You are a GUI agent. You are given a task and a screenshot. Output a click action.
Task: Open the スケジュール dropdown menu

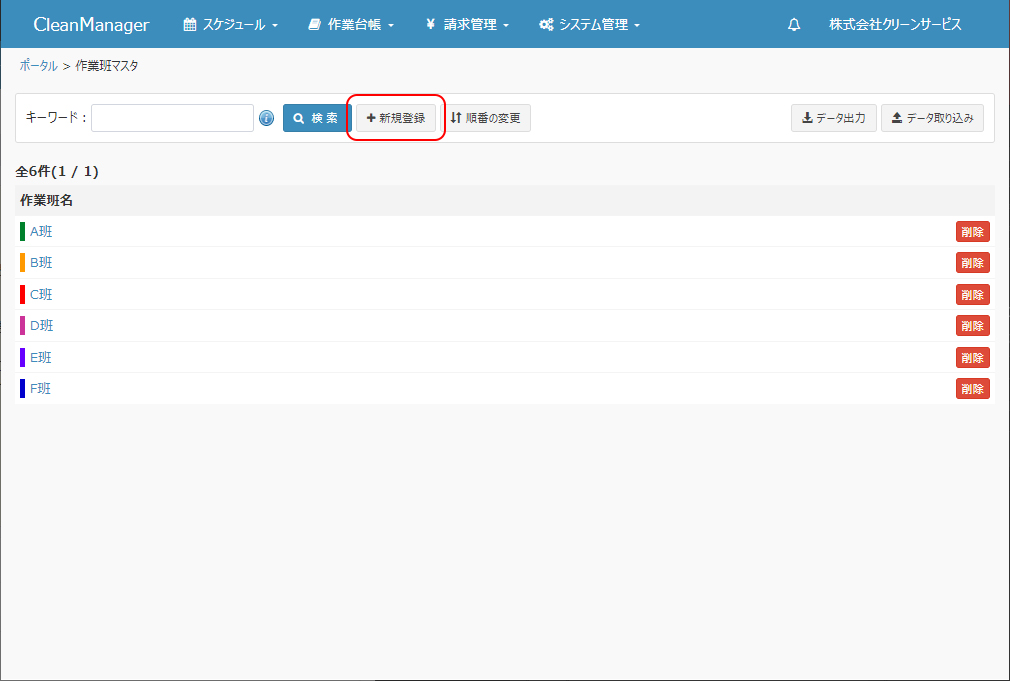pyautogui.click(x=230, y=25)
